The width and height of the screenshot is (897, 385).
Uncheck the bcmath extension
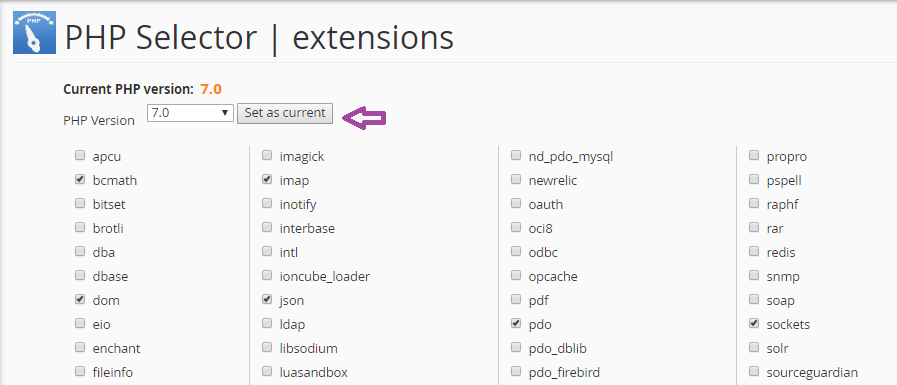click(80, 180)
